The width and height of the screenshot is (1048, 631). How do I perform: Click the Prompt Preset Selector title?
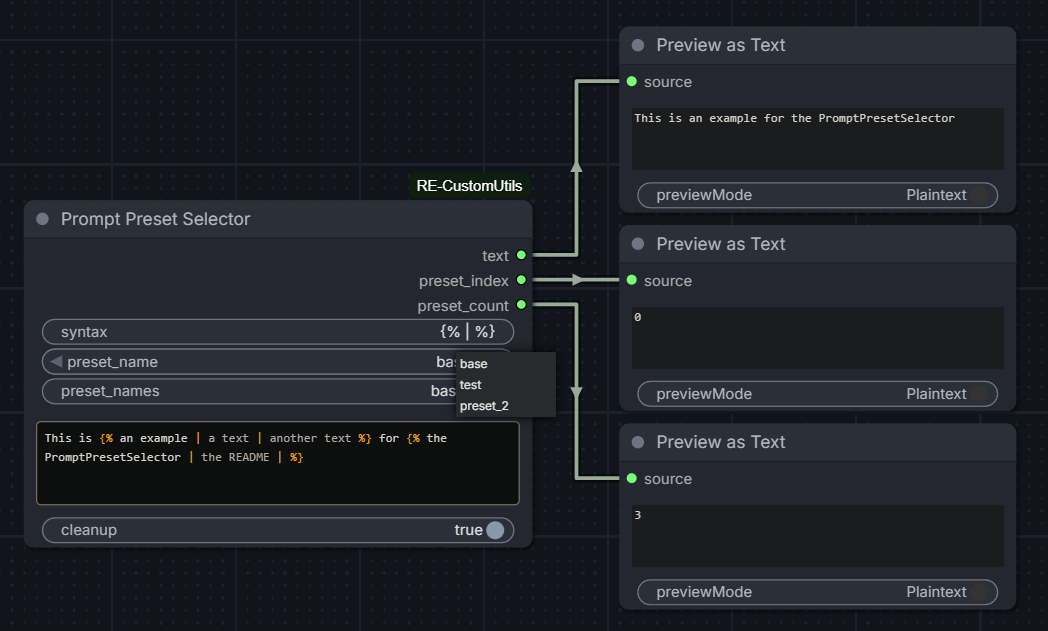tap(156, 219)
